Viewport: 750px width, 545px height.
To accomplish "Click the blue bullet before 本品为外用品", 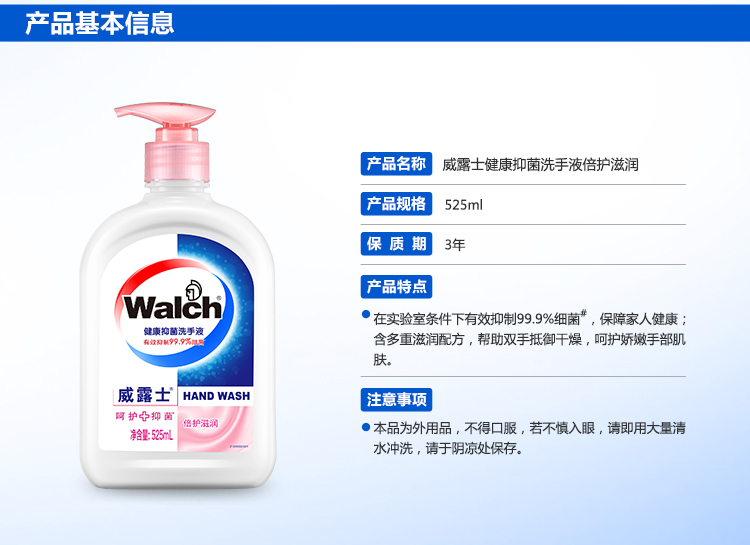I will (366, 427).
